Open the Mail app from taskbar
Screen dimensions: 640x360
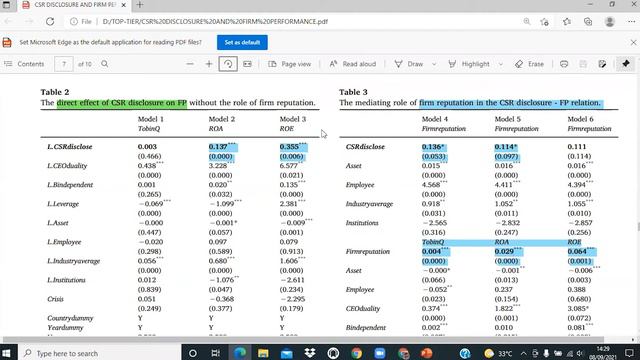(287, 353)
